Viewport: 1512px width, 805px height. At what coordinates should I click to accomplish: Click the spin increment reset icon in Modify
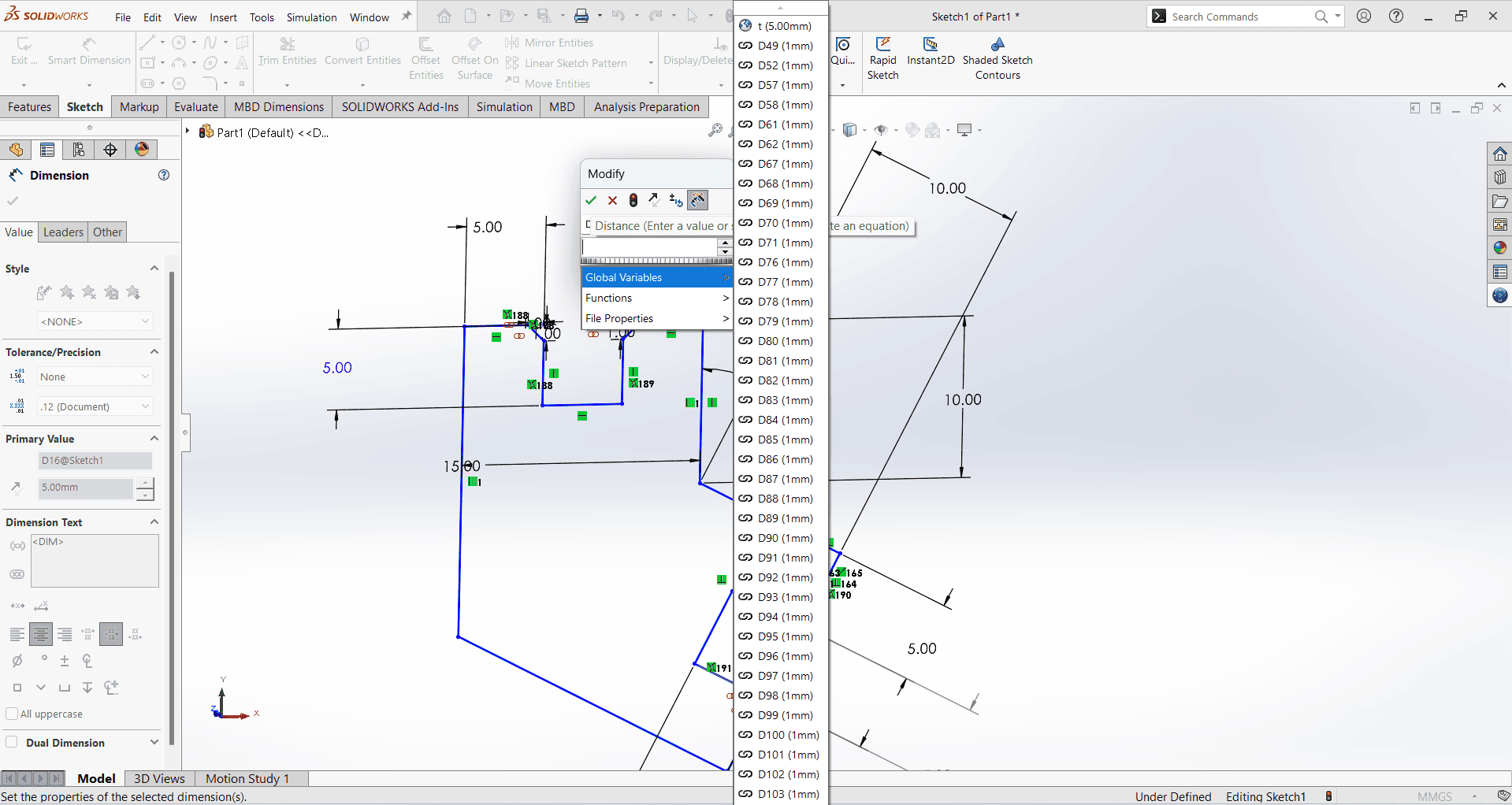point(676,200)
